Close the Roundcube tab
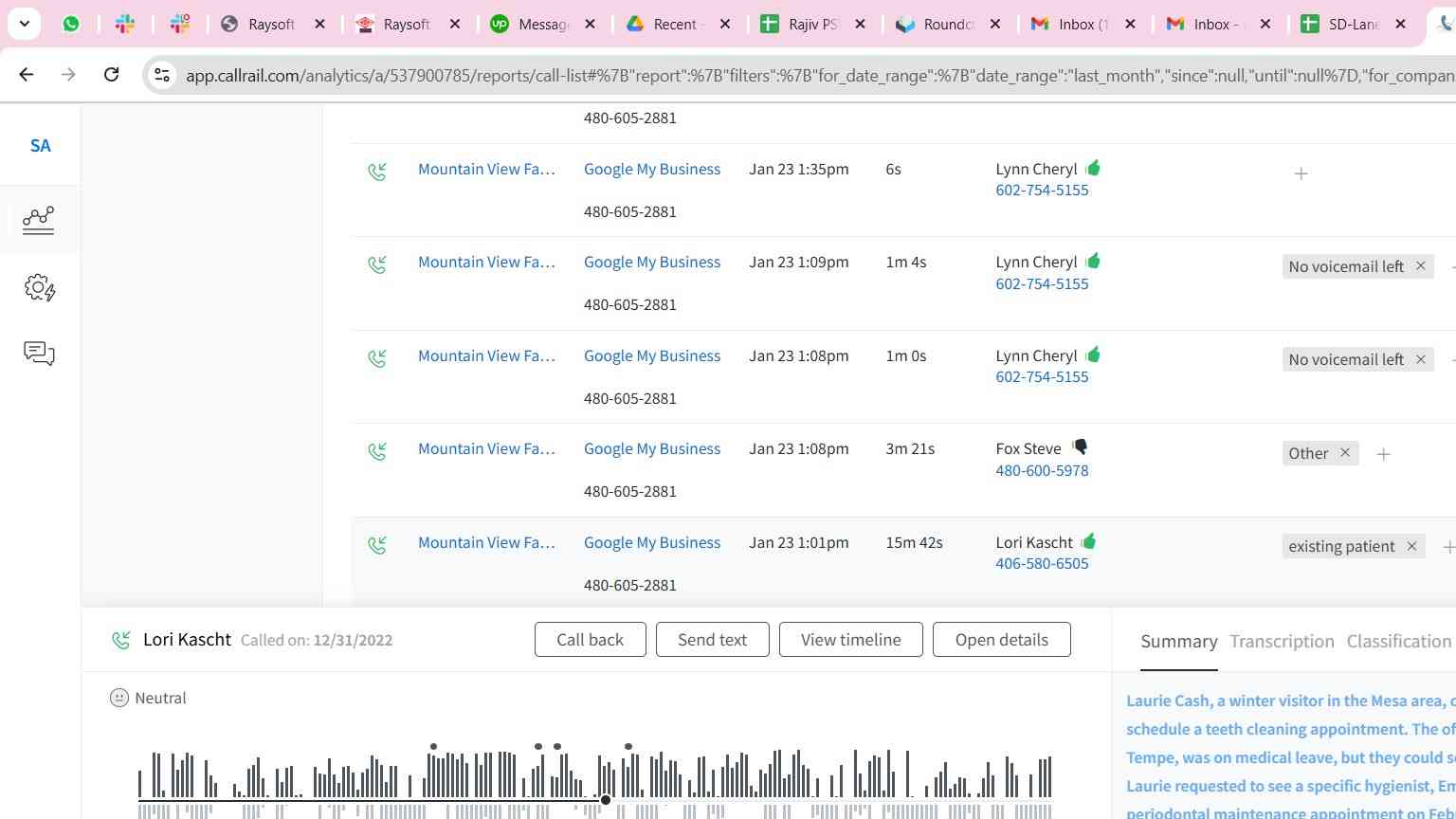 point(995,24)
